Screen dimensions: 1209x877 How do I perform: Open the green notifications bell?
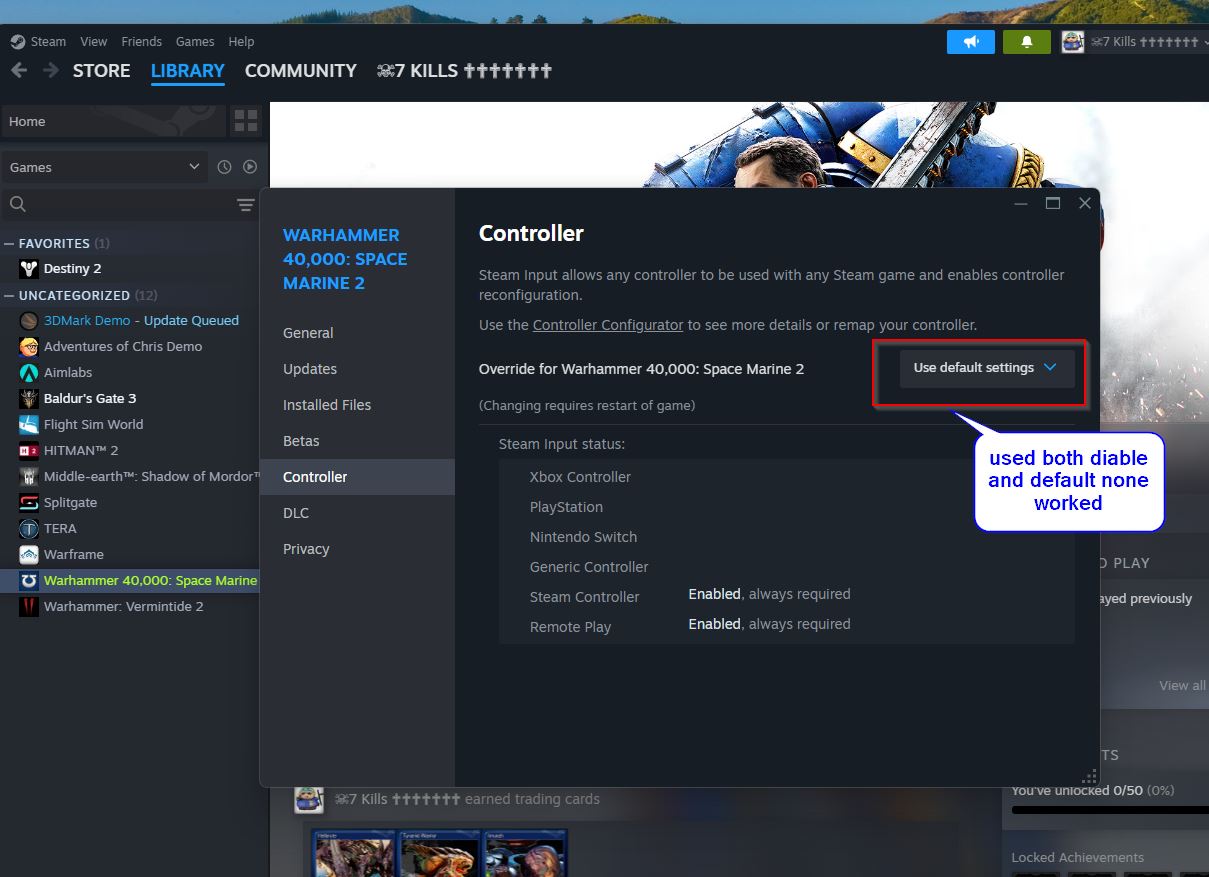[1027, 42]
